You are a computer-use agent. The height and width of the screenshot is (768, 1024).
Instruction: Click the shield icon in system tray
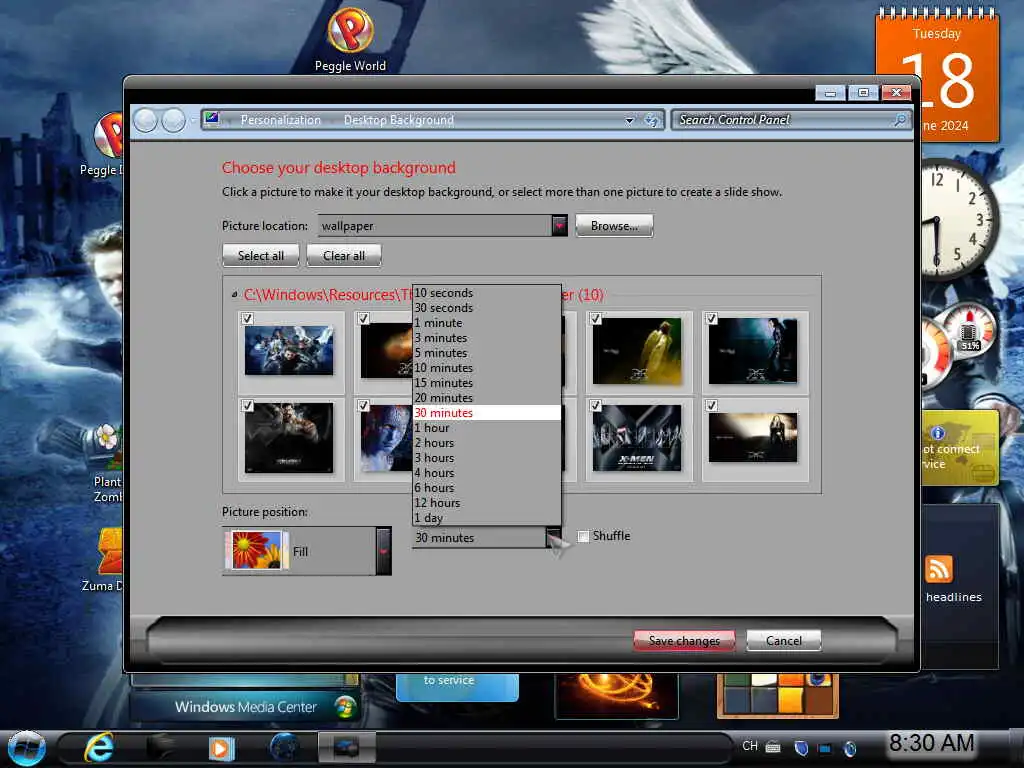pyautogui.click(x=801, y=748)
